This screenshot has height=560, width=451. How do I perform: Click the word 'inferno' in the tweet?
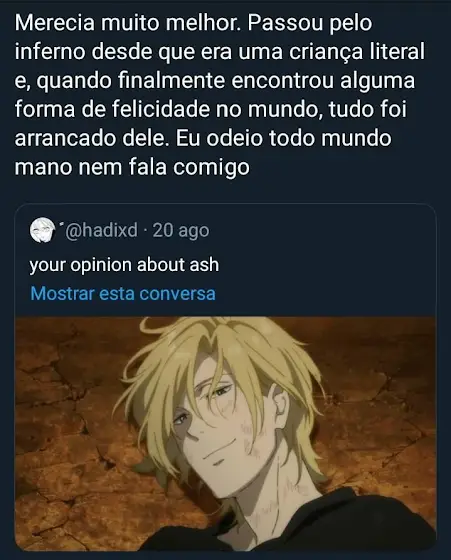point(50,52)
